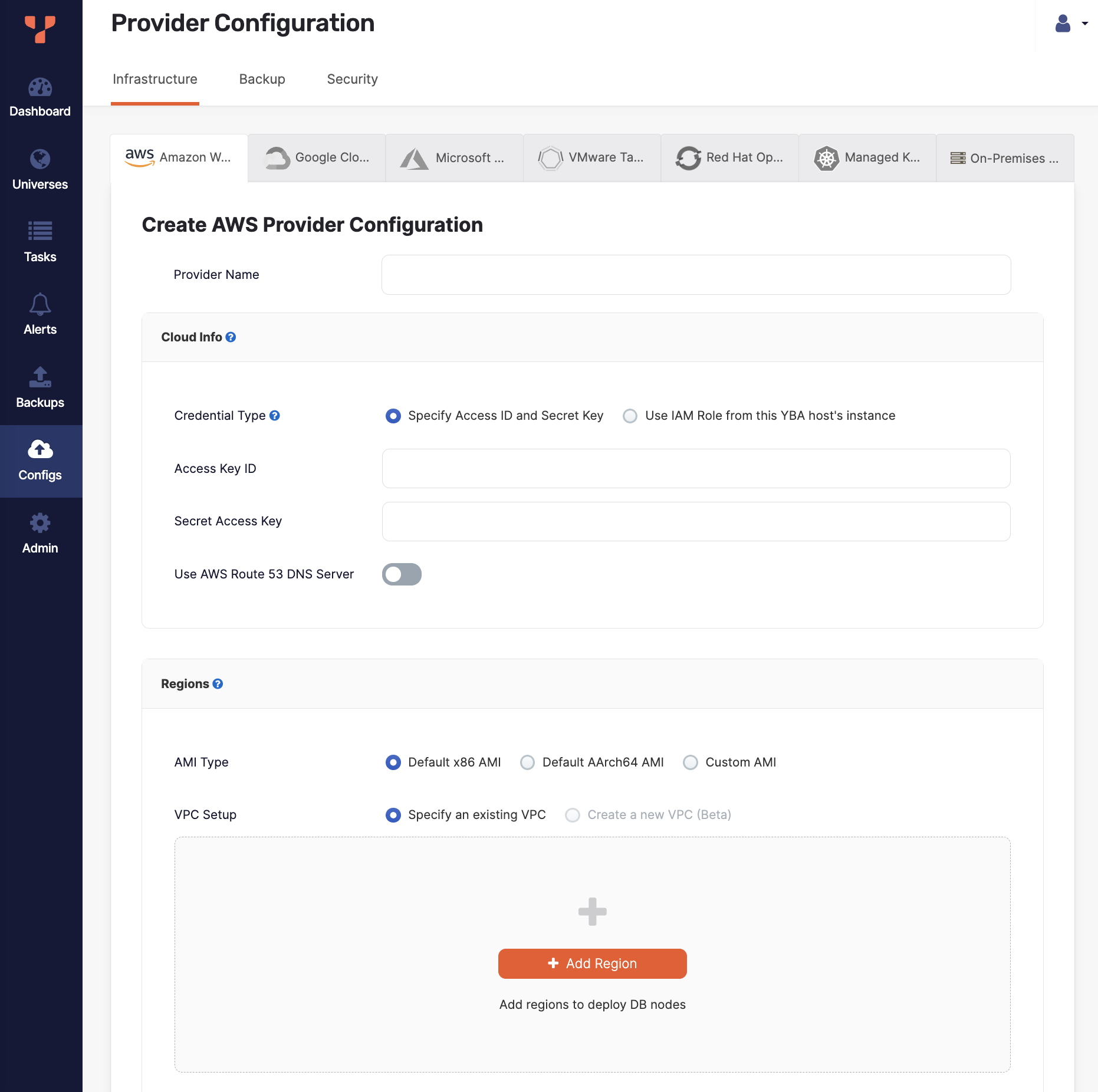Select the VMware Tanzu provider tab
The width and height of the screenshot is (1098, 1092).
[592, 158]
